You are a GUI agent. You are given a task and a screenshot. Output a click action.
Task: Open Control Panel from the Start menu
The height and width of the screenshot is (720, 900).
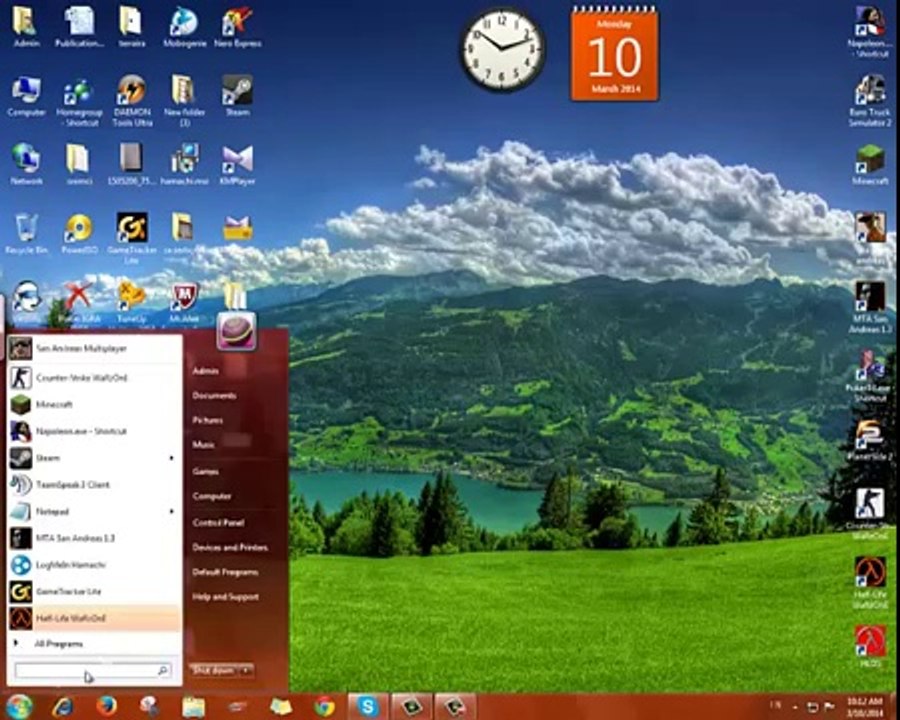(x=218, y=522)
